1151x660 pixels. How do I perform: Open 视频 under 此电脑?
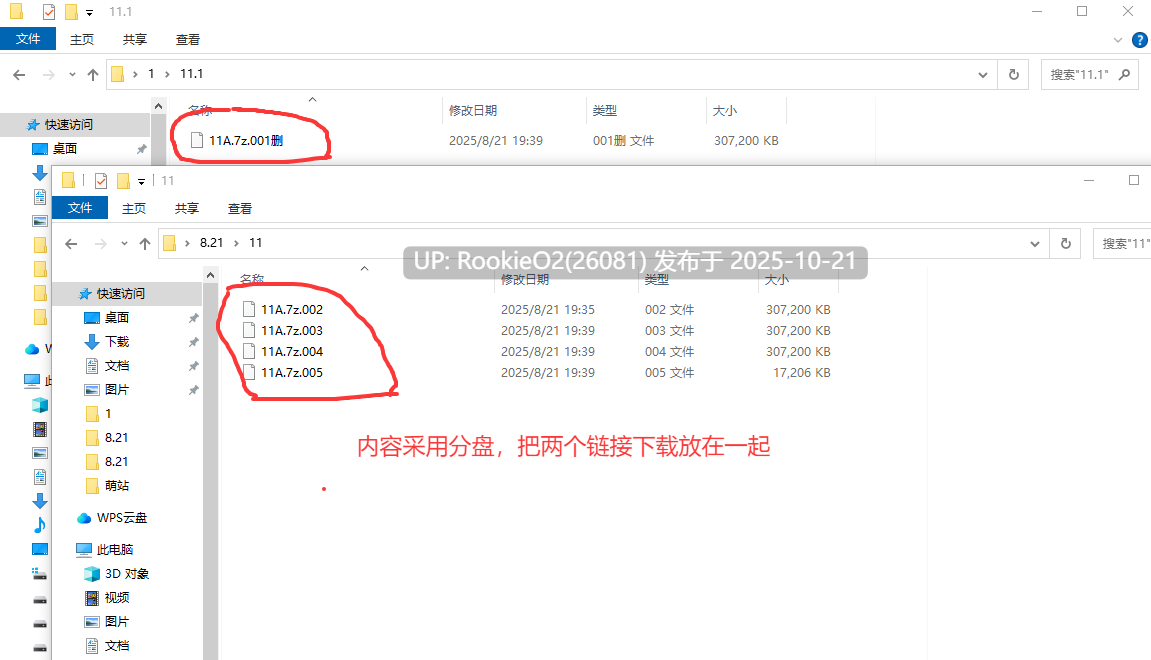pyautogui.click(x=117, y=598)
